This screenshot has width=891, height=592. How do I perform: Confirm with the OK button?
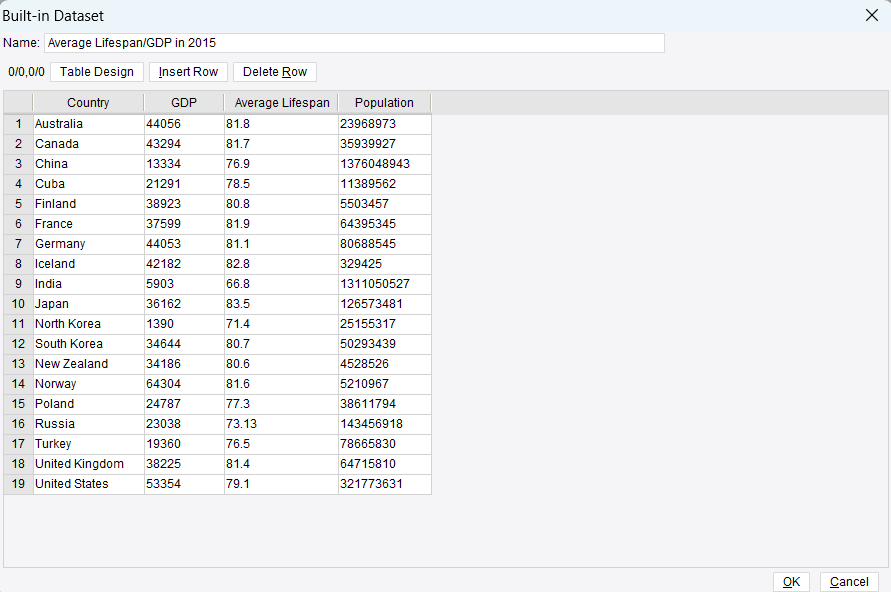[x=791, y=582]
